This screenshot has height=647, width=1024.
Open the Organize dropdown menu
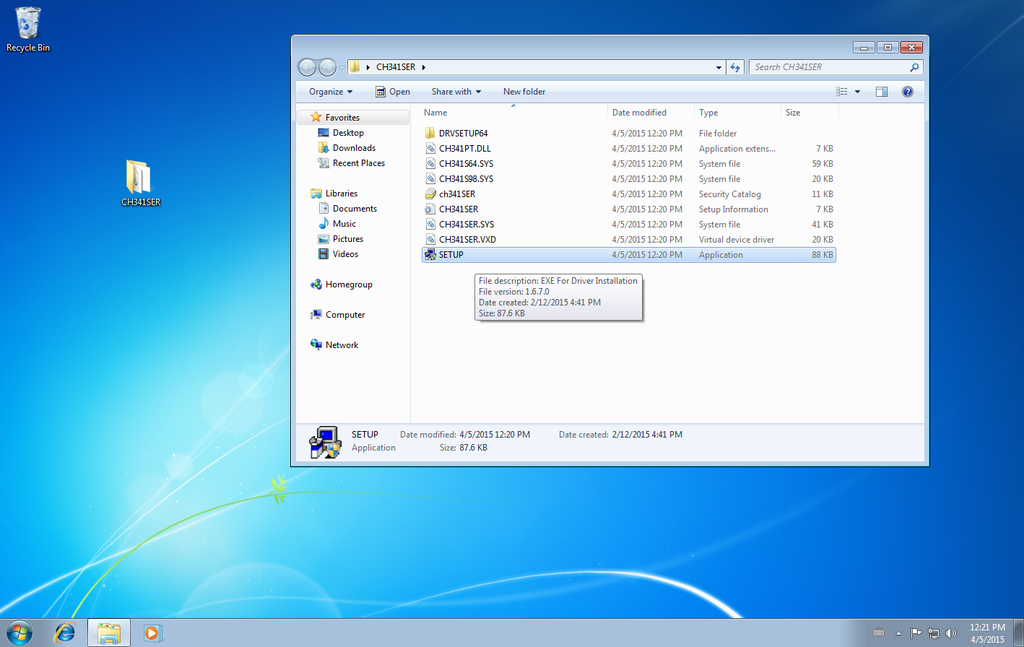pos(330,91)
